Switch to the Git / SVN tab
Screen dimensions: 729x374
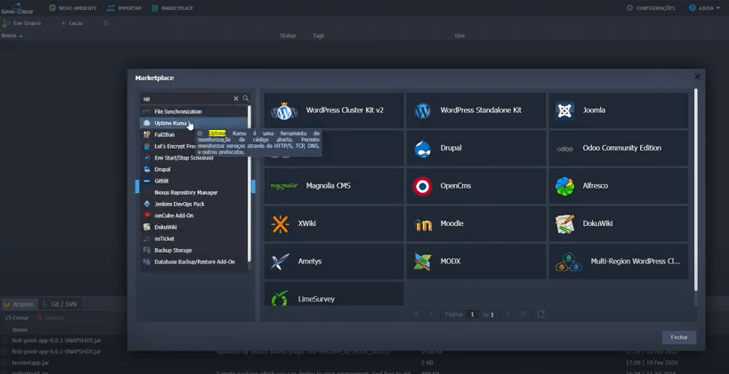[x=60, y=304]
